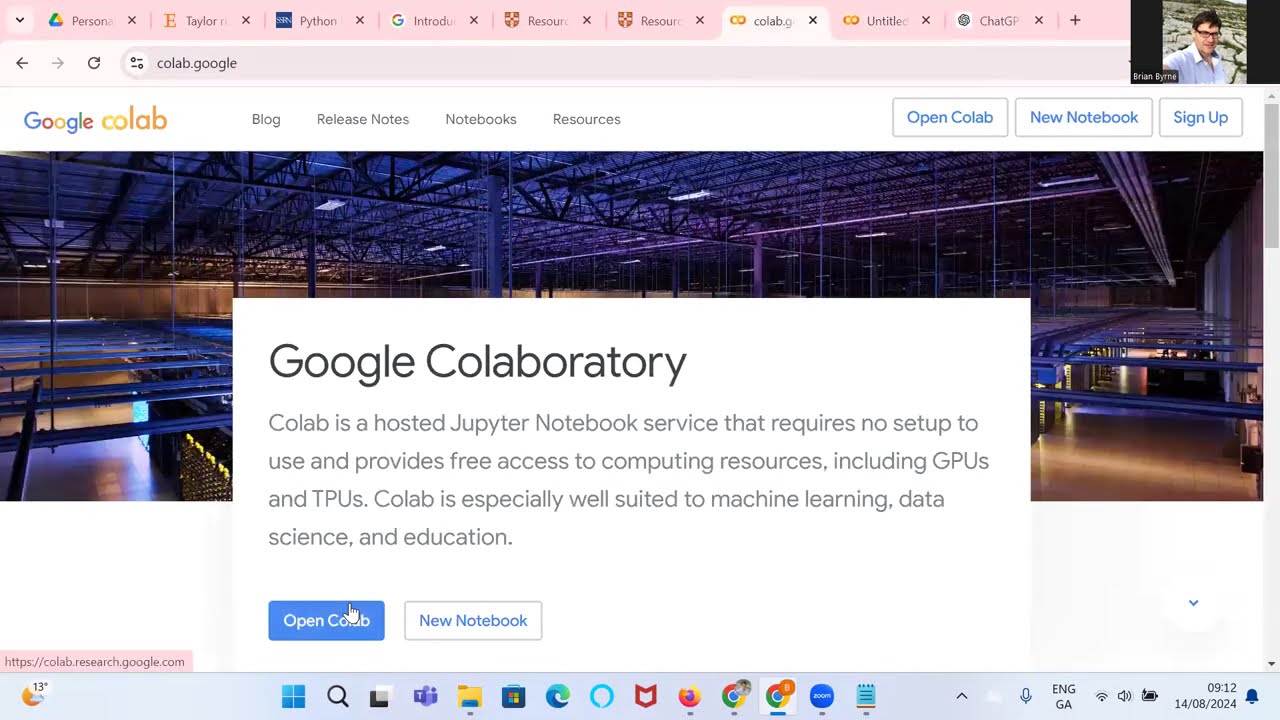
Task: Switch to the Taylor tab
Action: (207, 20)
